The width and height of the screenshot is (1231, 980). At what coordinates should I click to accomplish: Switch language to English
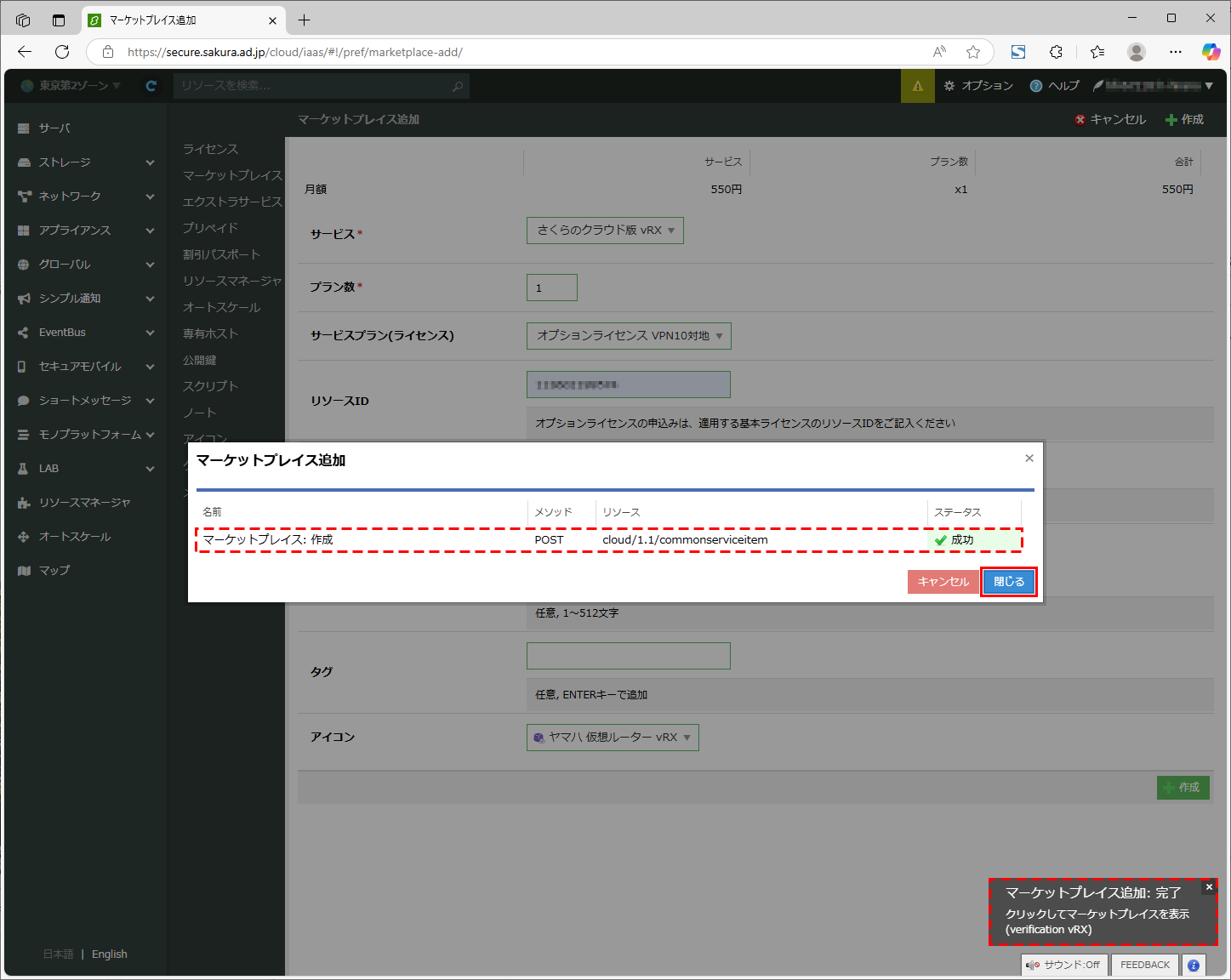coord(110,954)
